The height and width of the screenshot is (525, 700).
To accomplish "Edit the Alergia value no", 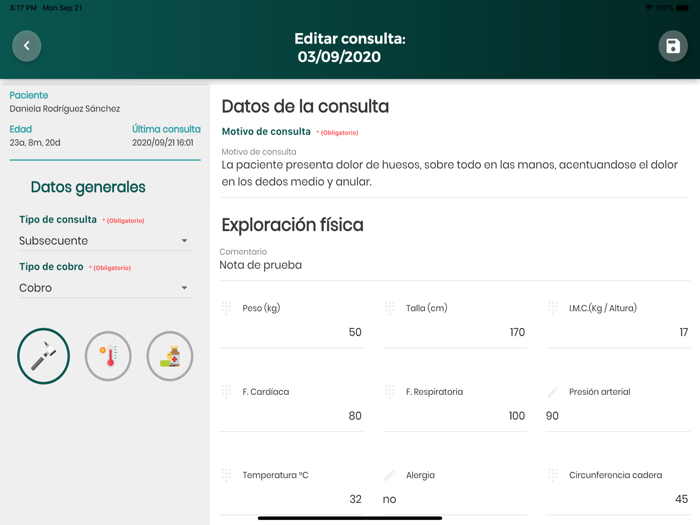I will (455, 499).
